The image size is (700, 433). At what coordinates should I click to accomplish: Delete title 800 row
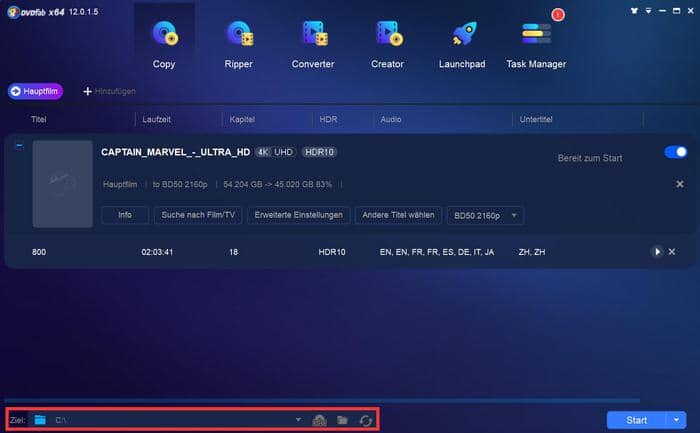[672, 252]
